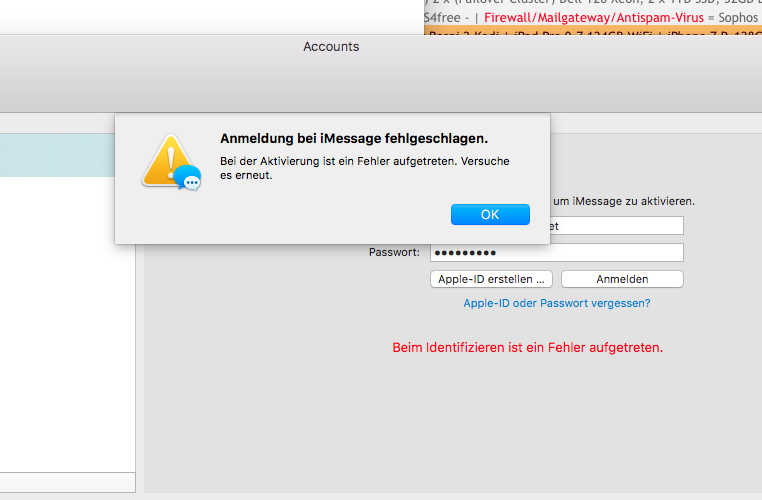762x500 pixels.
Task: Click red Firewall/Mailgateway/Antispam-Virus text in background window
Action: [x=593, y=18]
